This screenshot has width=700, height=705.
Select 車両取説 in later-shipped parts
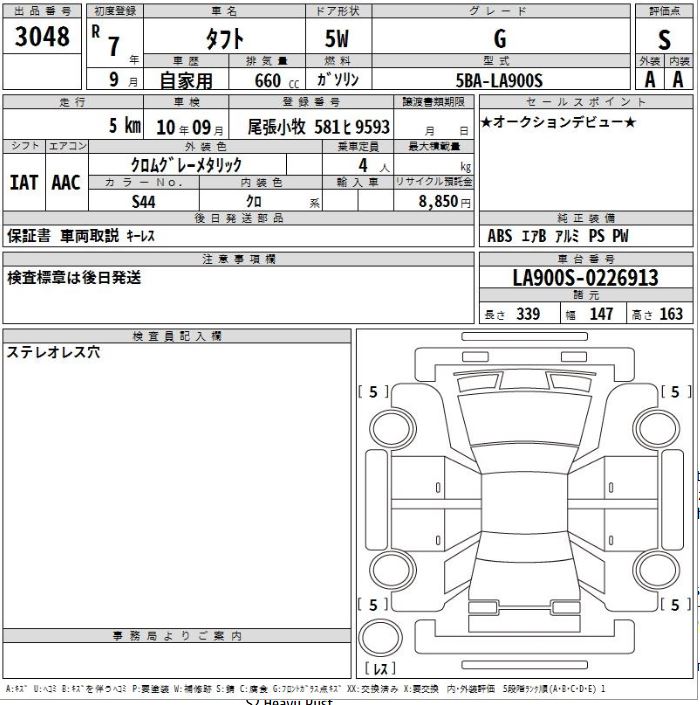coord(89,236)
